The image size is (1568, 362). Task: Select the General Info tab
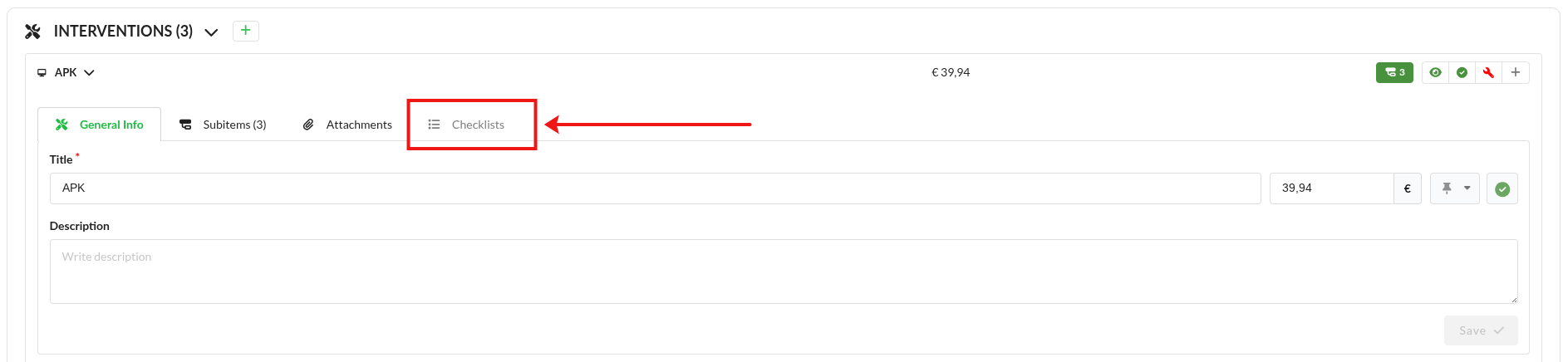point(100,125)
